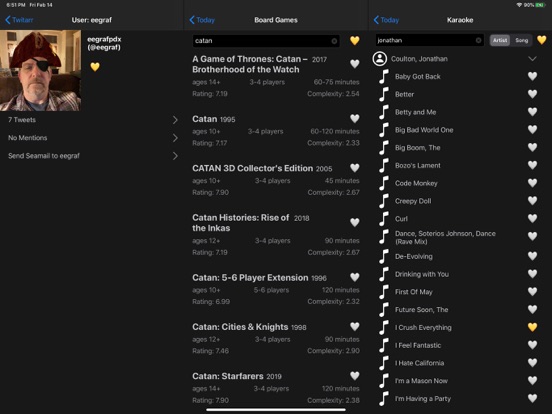This screenshot has width=552, height=414.
Task: Favorite Creepy Doll with its heart
Action: click(x=532, y=200)
